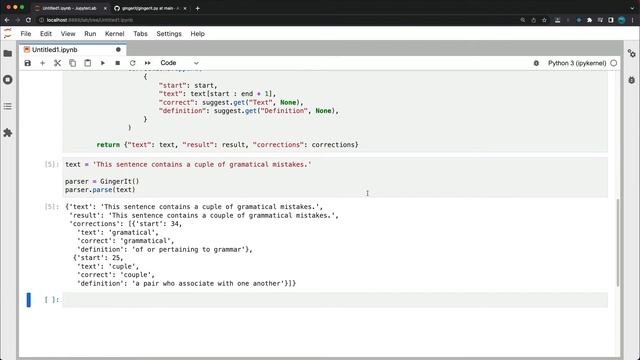The image size is (640, 360).
Task: Click the empty notebook cell input
Action: tap(335, 300)
